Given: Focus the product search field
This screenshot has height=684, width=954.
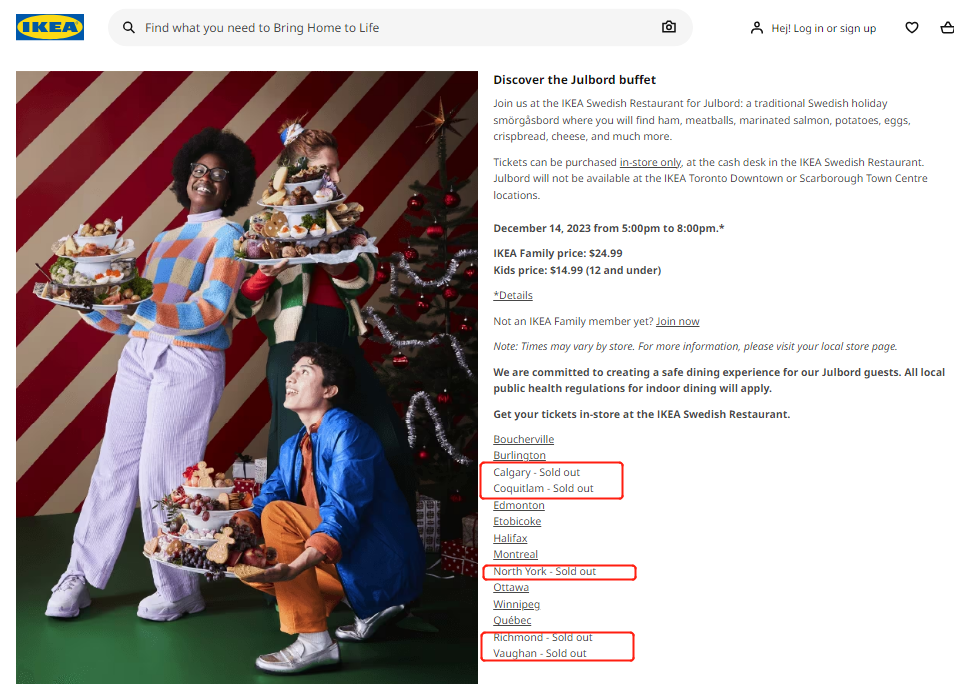Looking at the screenshot, I should coord(400,27).
